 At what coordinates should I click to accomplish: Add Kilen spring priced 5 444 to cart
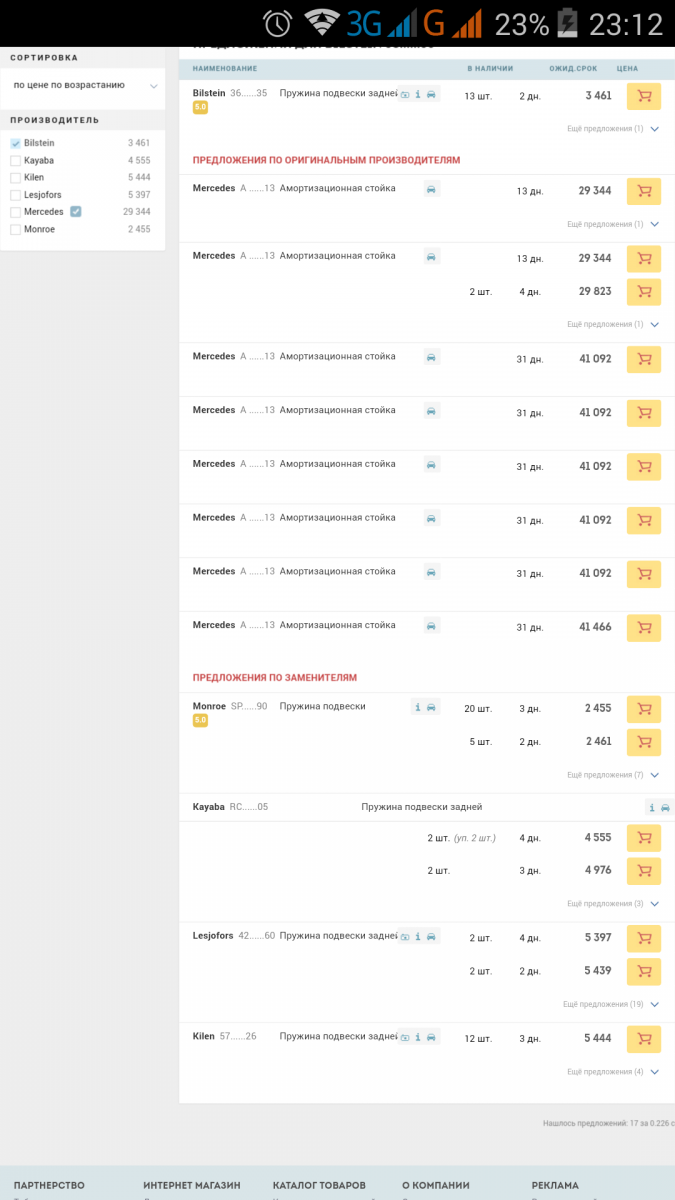[x=643, y=1039]
